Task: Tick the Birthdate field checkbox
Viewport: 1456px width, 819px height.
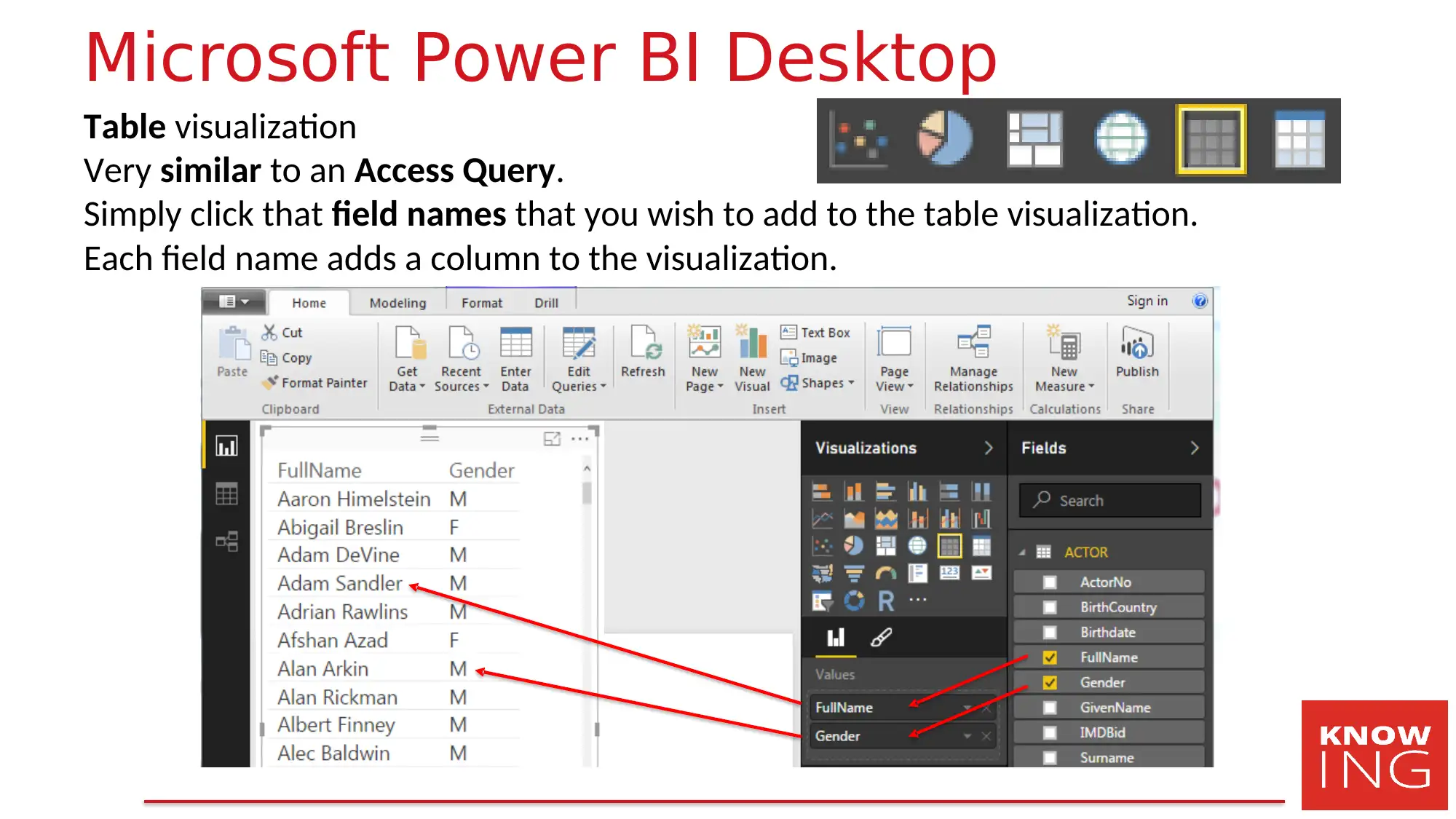Action: coord(1049,633)
